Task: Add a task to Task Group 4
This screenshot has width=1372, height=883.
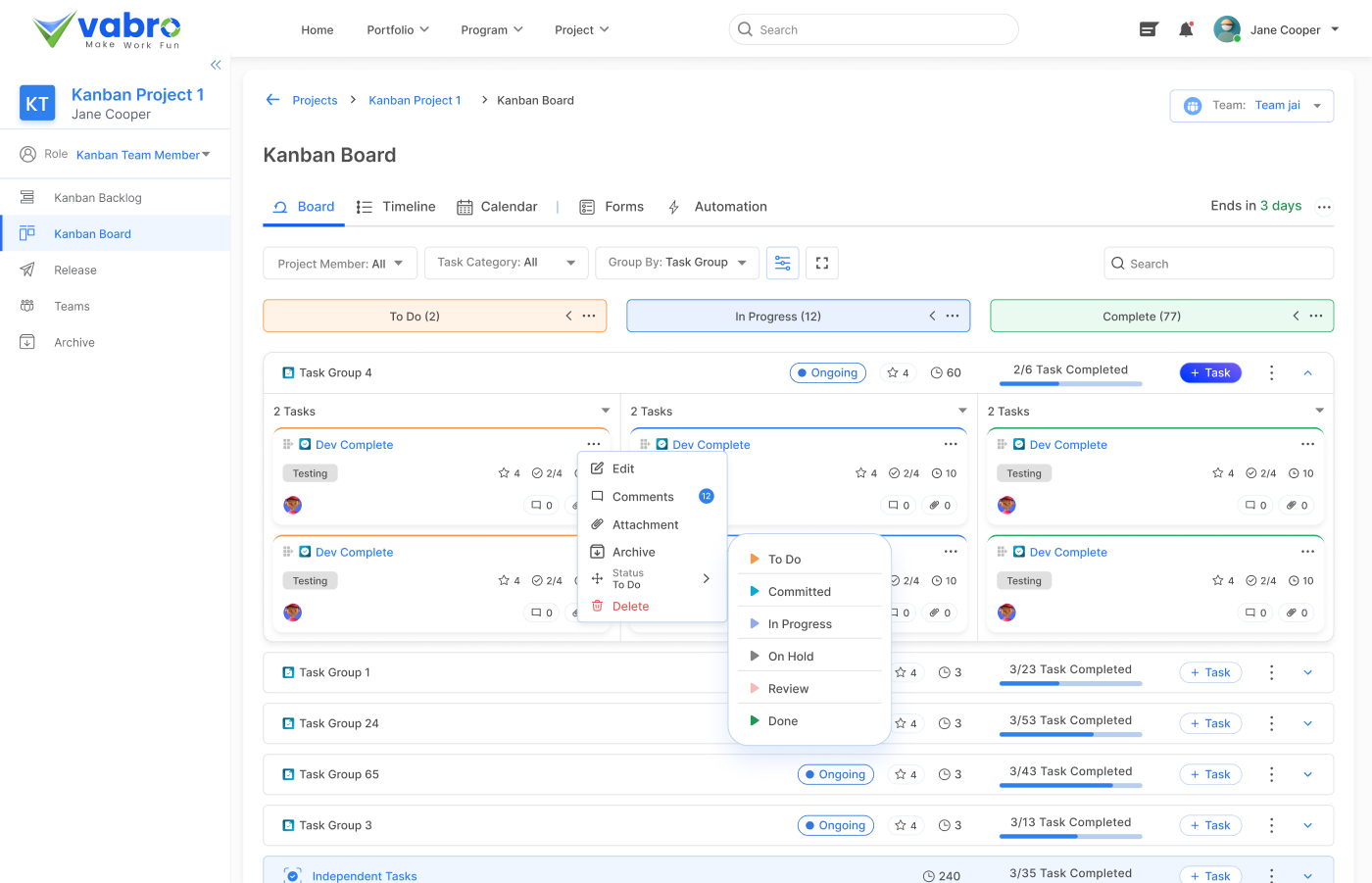Action: 1210,372
